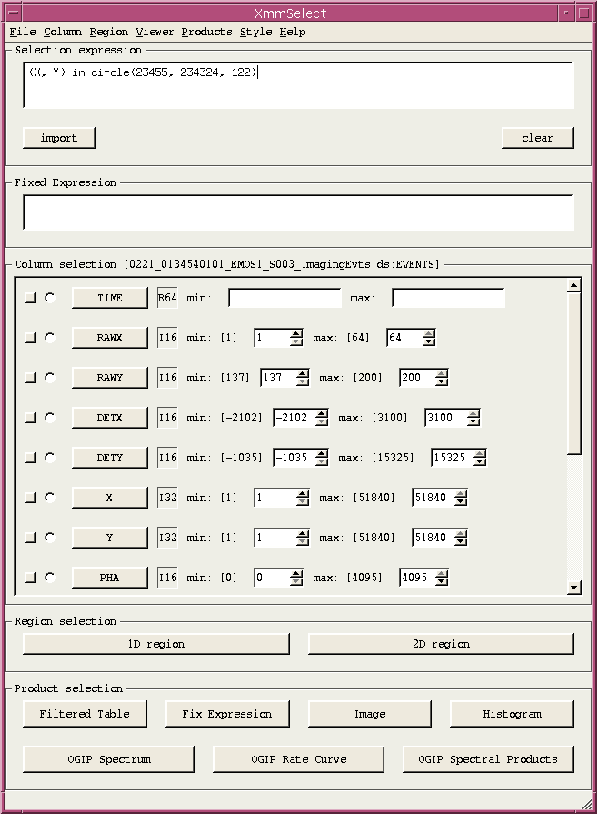The image size is (597, 814).
Task: Open the Help menu
Action: coord(292,32)
